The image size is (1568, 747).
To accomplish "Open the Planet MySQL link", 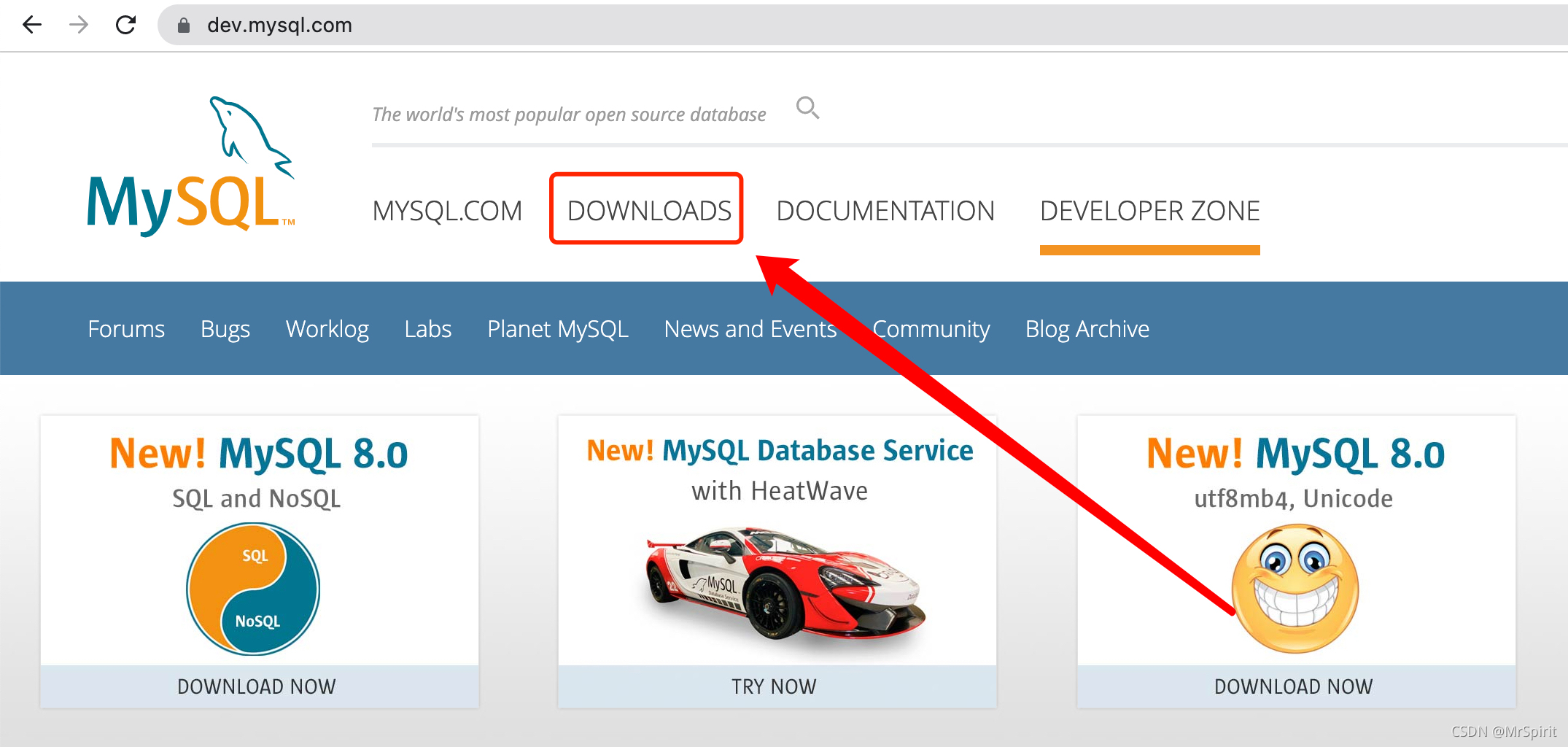I will pos(558,329).
